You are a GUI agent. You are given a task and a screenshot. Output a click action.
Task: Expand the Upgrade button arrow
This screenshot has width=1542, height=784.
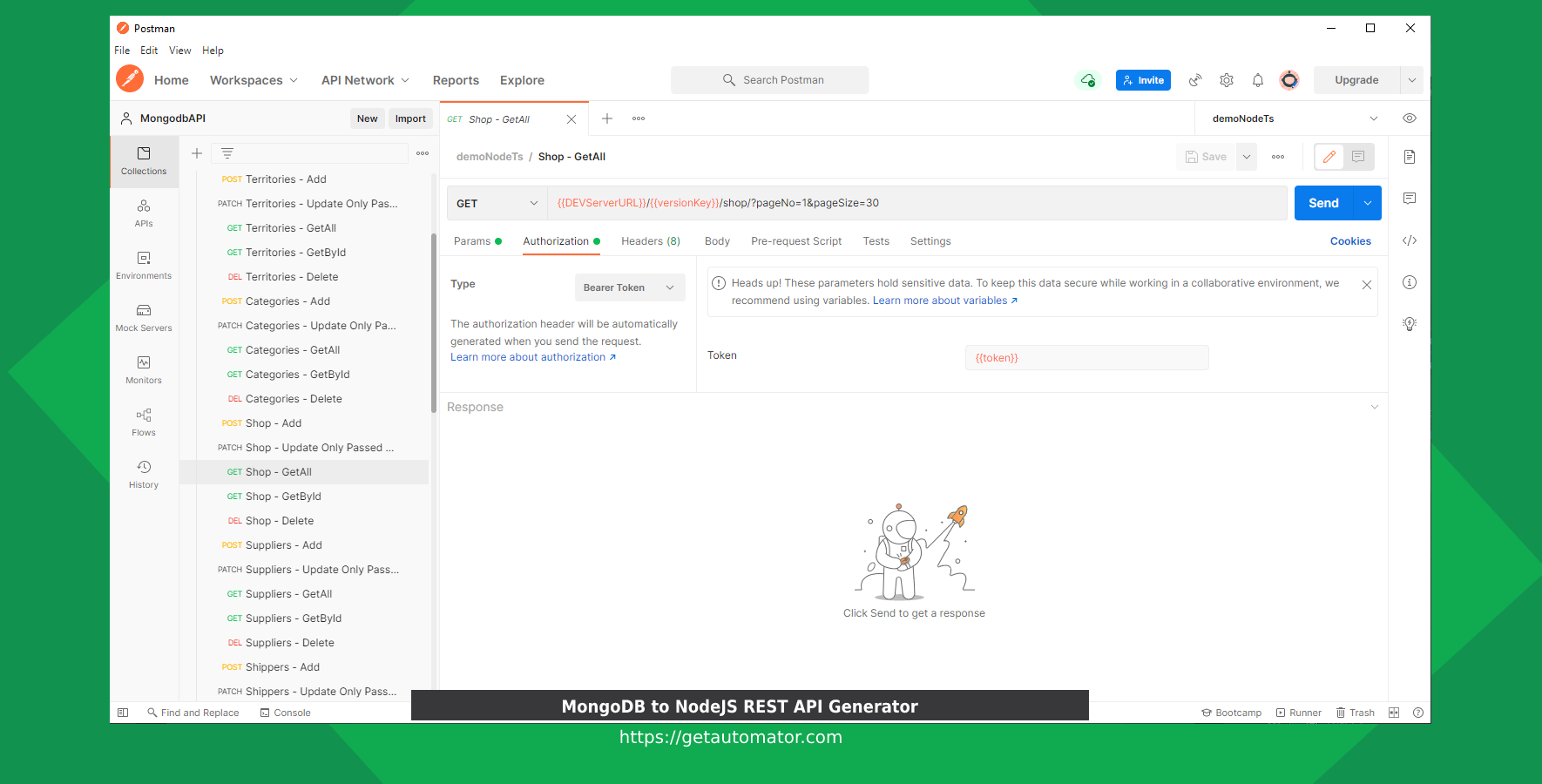(x=1412, y=80)
